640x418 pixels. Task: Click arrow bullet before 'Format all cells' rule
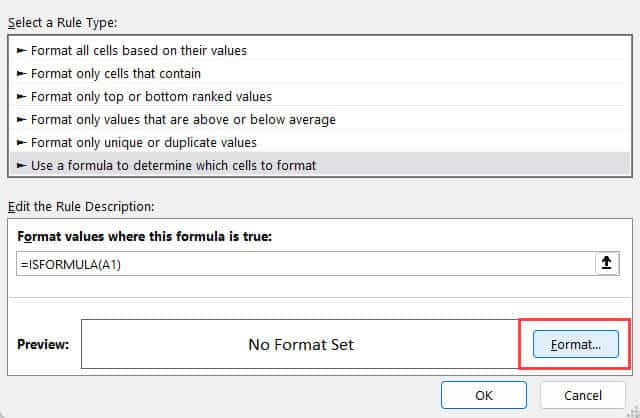pos(22,50)
